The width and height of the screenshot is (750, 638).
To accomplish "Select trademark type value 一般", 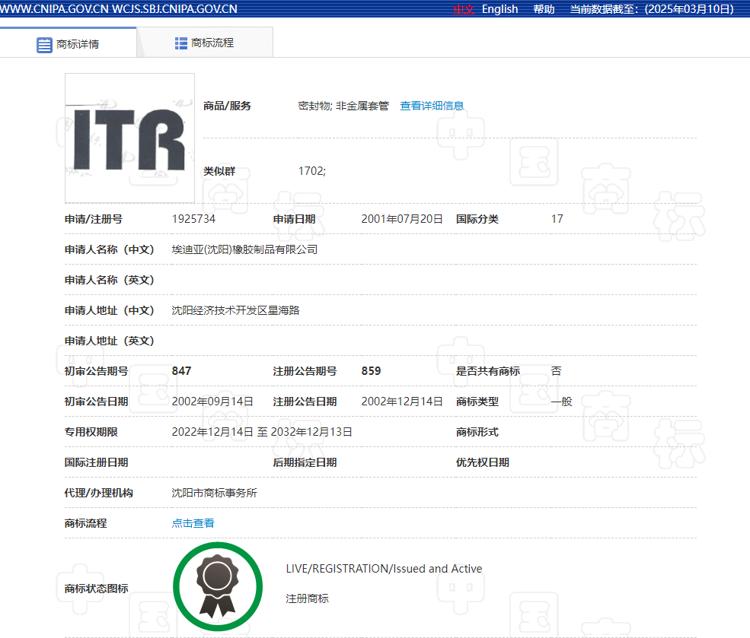I will click(562, 401).
